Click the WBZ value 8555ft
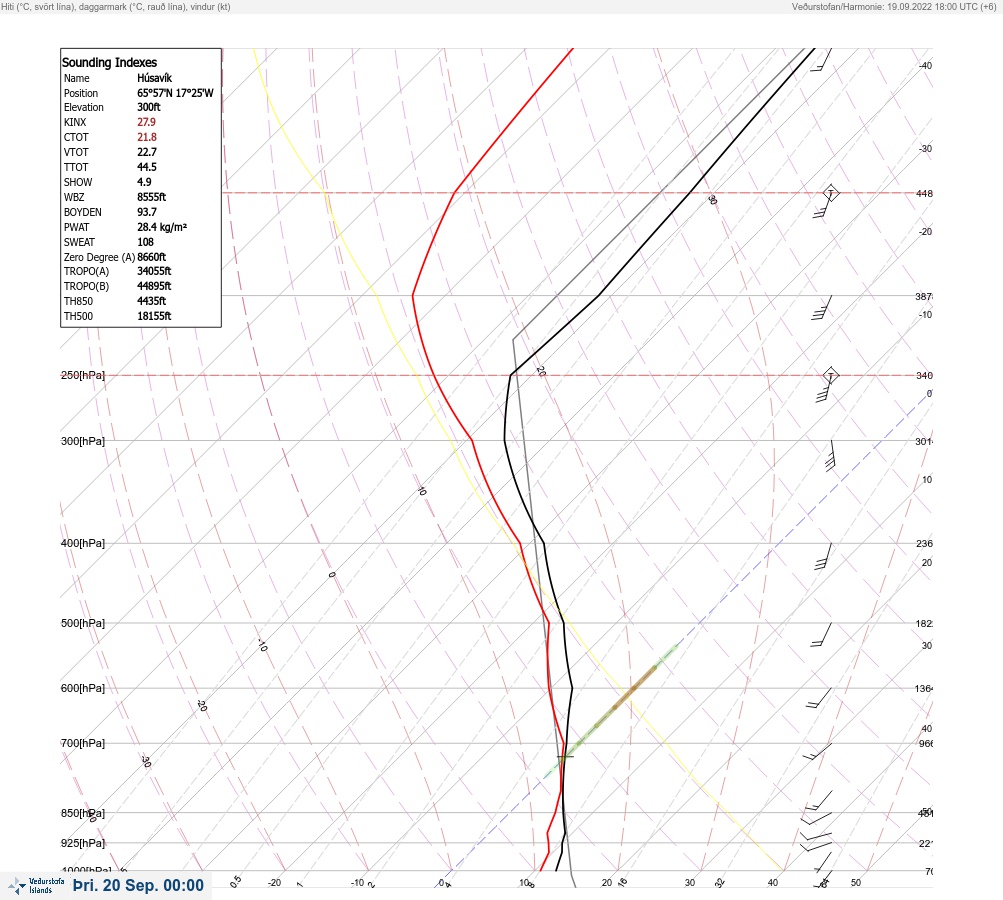This screenshot has height=900, width=1003. [x=152, y=197]
